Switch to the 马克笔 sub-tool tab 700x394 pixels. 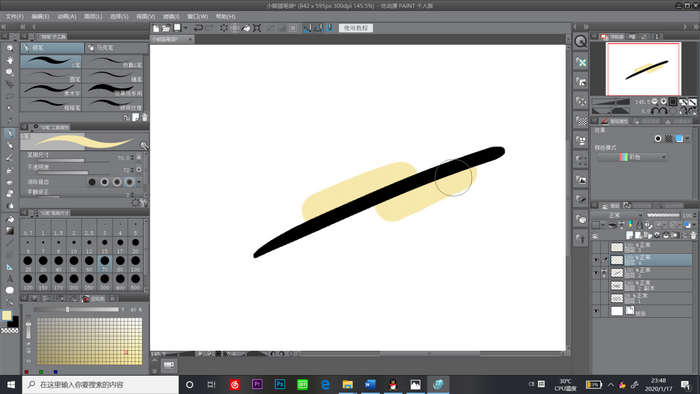pyautogui.click(x=117, y=47)
